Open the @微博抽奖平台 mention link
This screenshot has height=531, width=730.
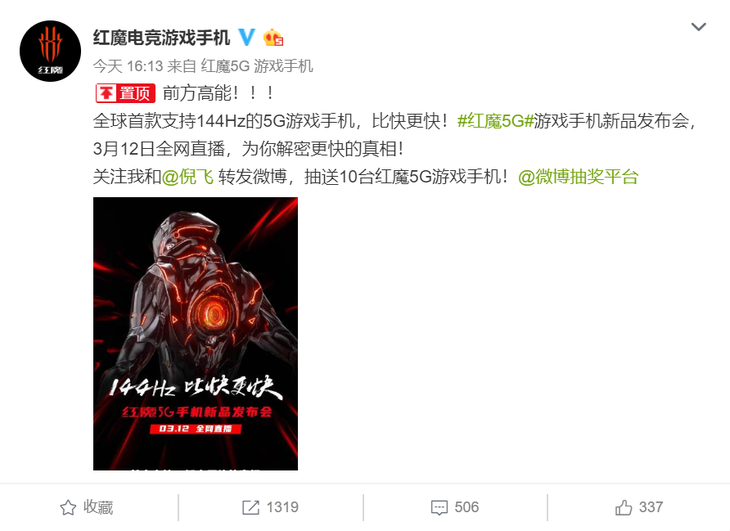(x=578, y=177)
